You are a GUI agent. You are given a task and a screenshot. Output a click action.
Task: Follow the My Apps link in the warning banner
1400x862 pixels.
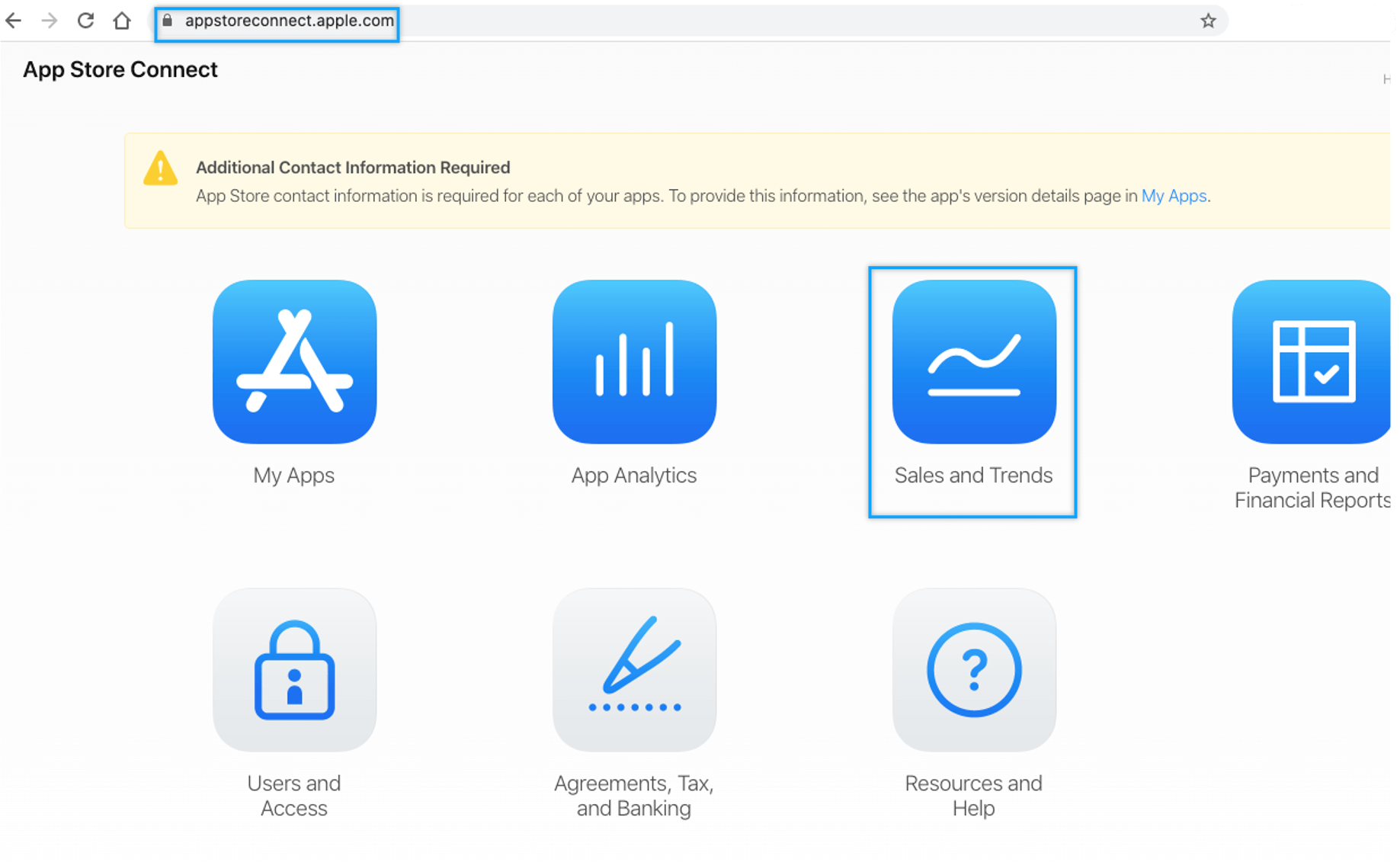pos(1174,196)
